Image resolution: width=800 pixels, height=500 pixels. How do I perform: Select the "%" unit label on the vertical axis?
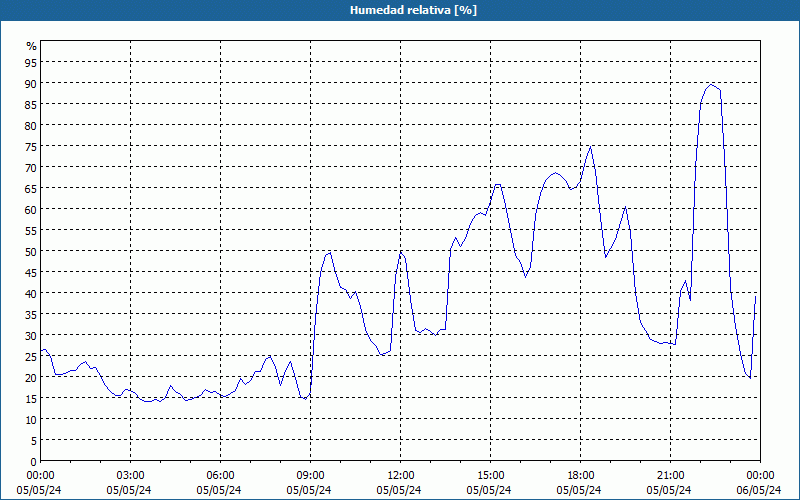coord(32,46)
